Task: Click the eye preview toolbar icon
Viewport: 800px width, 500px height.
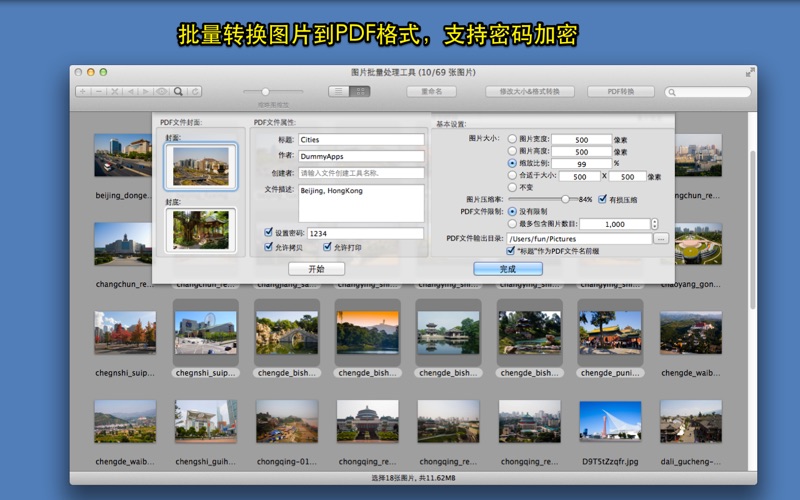Action: pos(161,91)
